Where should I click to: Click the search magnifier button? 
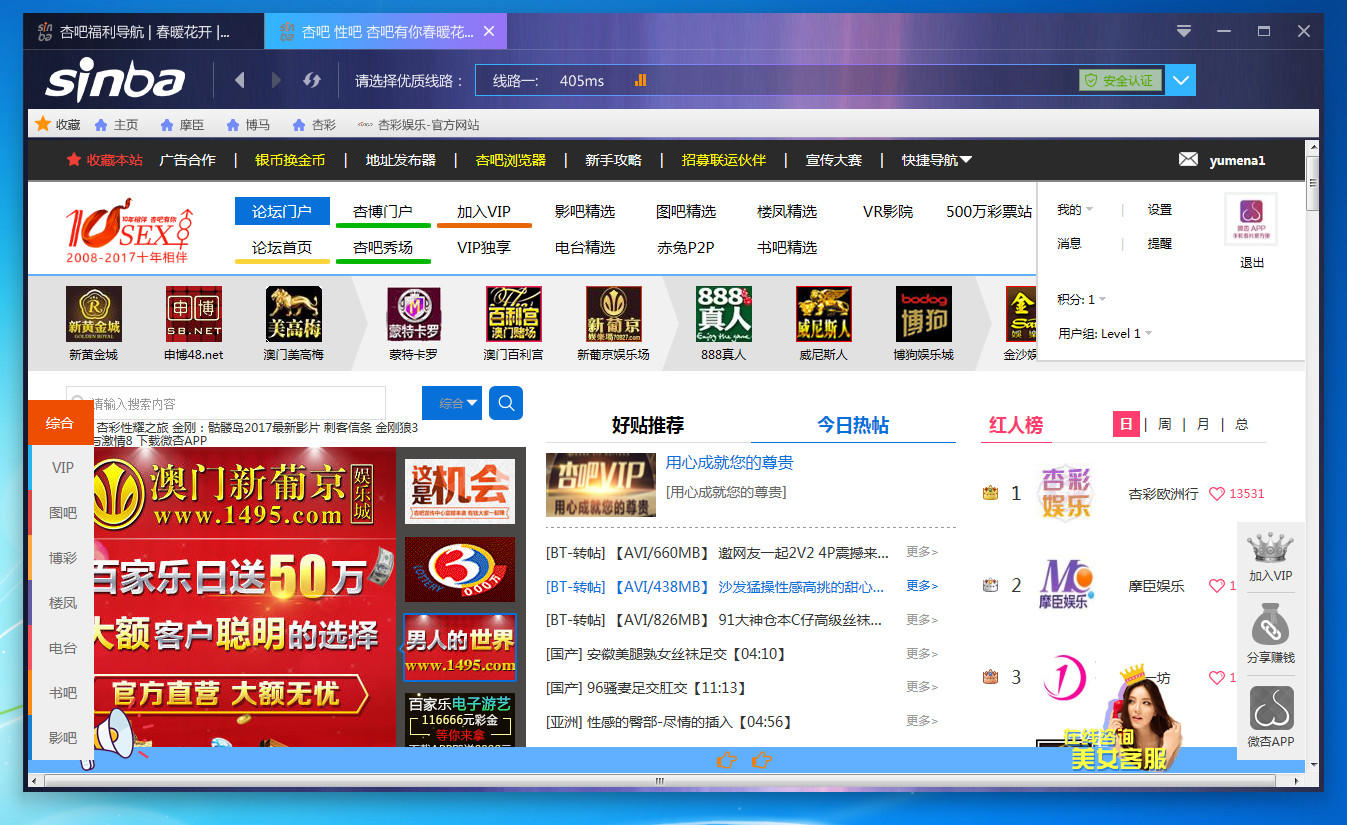click(505, 402)
